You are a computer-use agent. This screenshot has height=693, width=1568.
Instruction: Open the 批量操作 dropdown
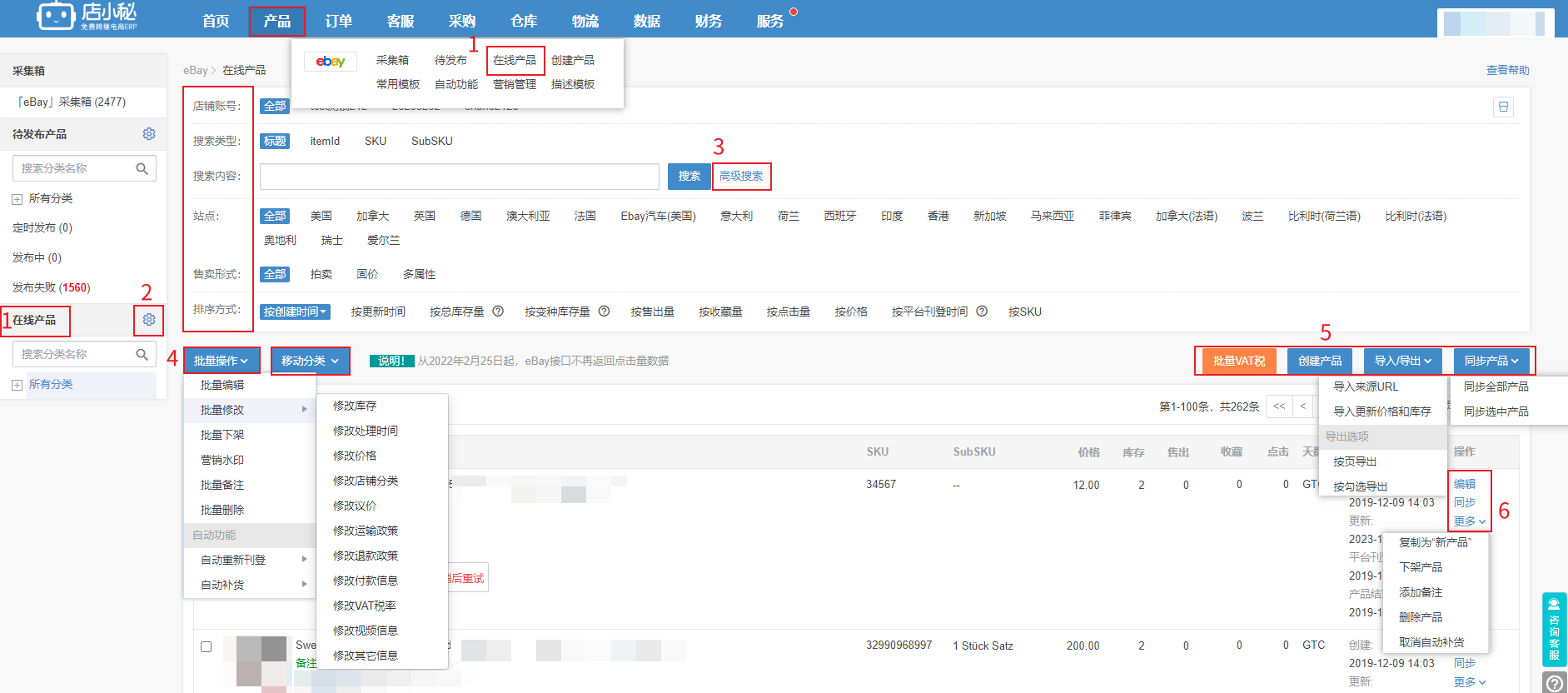(x=222, y=361)
